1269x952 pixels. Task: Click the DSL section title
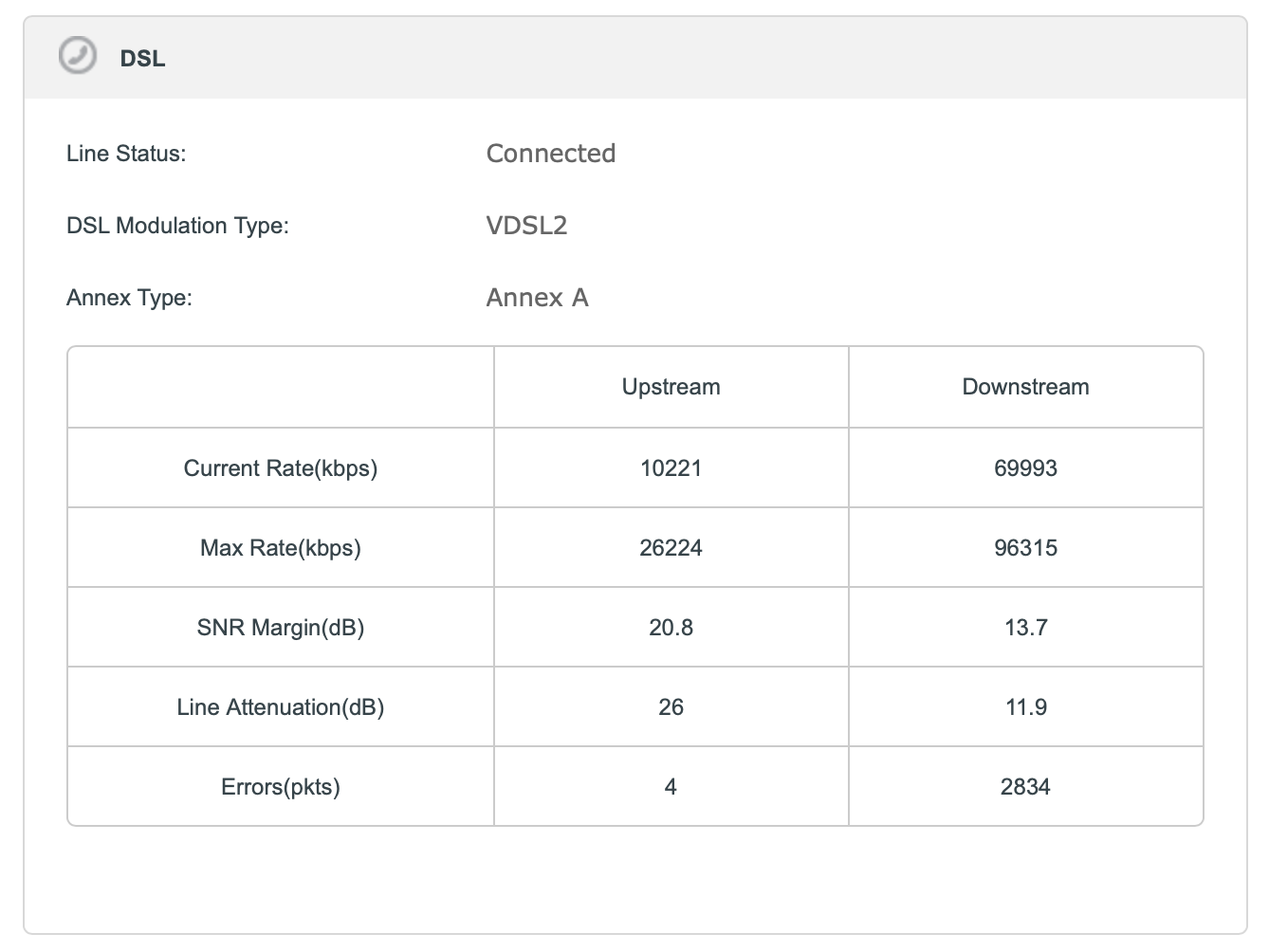[x=143, y=59]
